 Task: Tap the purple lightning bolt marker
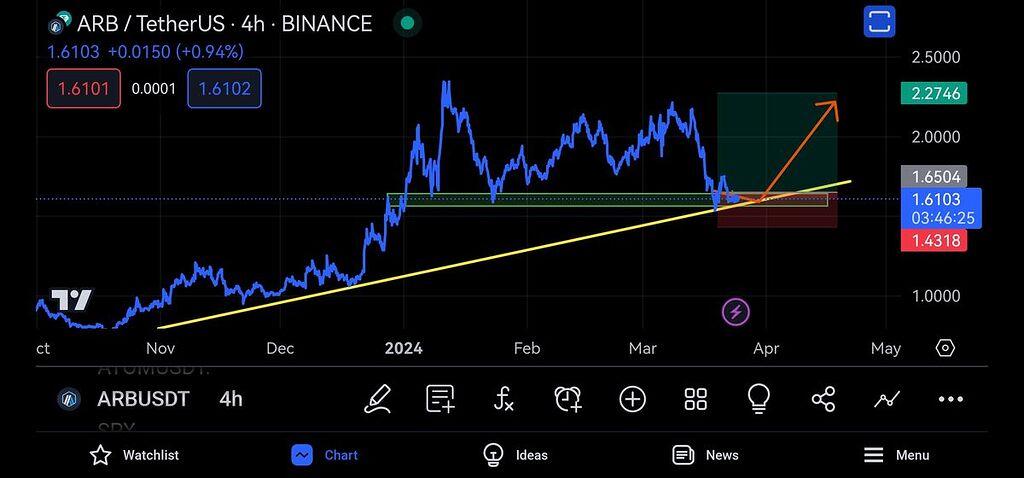click(736, 312)
